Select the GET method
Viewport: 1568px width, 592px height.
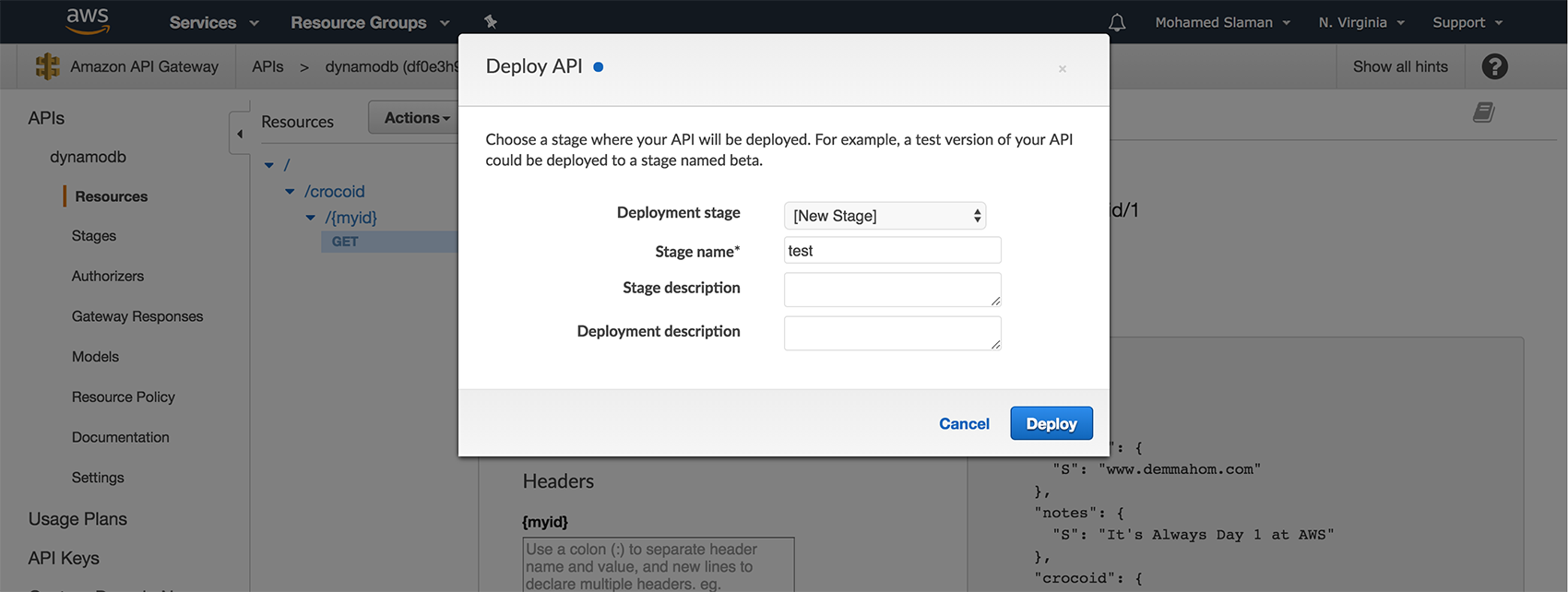(x=345, y=242)
